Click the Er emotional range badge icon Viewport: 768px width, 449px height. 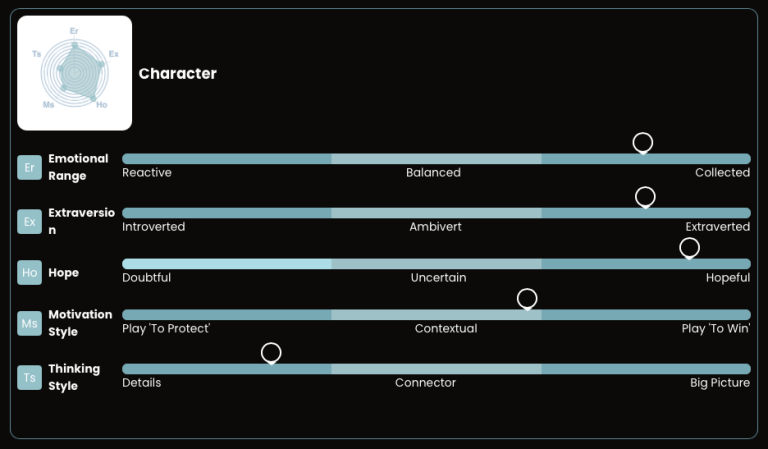(x=29, y=167)
